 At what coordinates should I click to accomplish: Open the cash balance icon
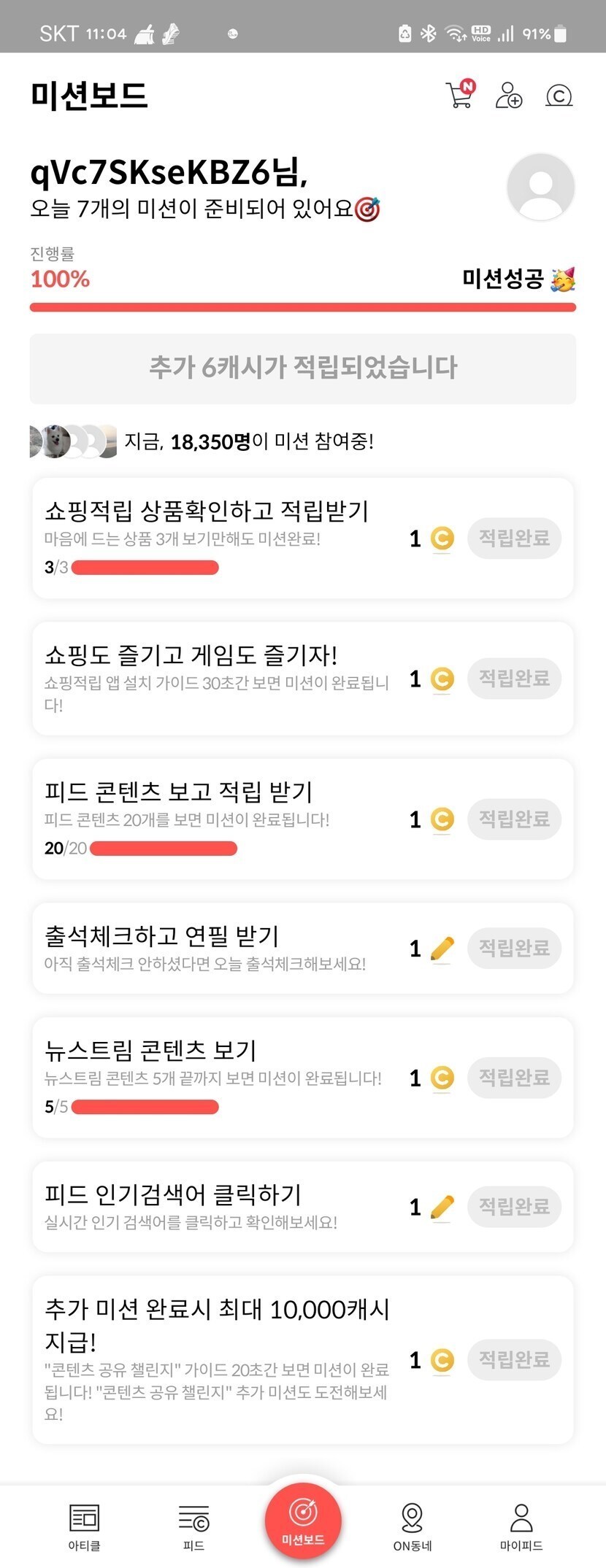(559, 96)
